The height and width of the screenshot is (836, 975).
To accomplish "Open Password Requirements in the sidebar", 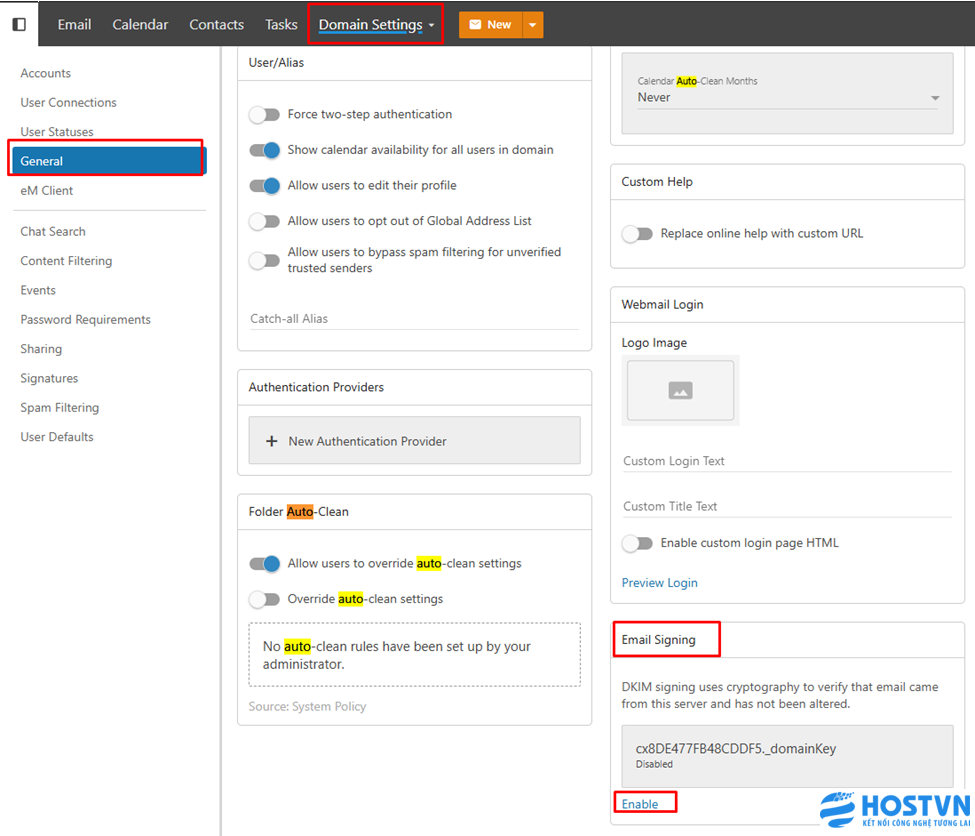I will [85, 320].
